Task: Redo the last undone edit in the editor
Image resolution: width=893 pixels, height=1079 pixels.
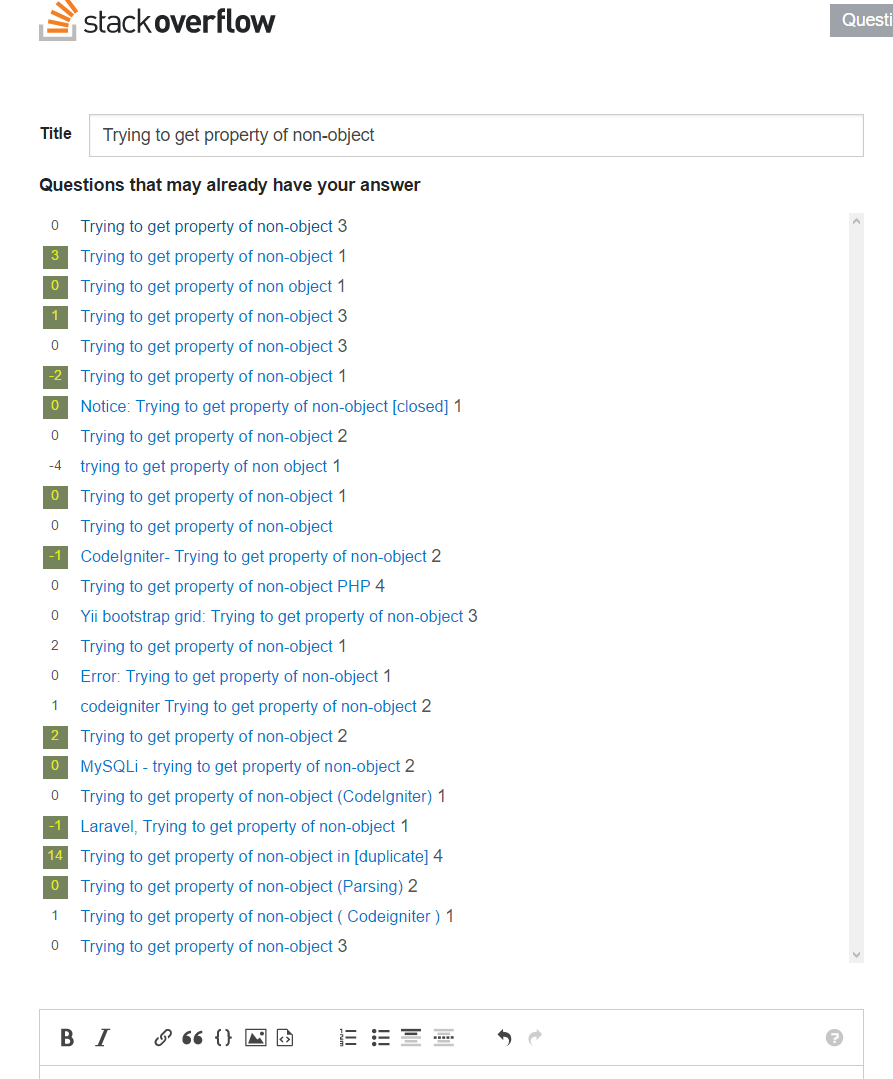Action: pyautogui.click(x=535, y=1038)
